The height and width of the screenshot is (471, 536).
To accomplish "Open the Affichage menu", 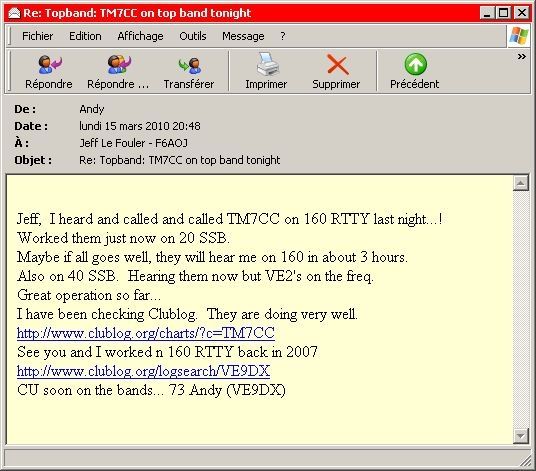I will [140, 36].
